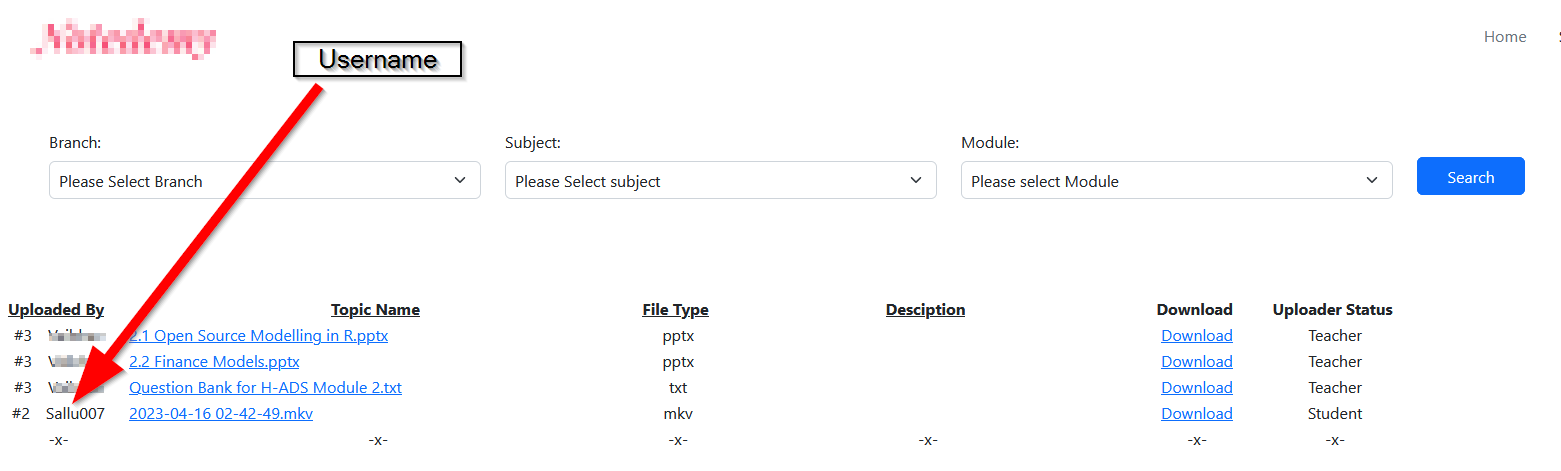Download the mkv video file
This screenshot has width=1561, height=471.
1196,414
